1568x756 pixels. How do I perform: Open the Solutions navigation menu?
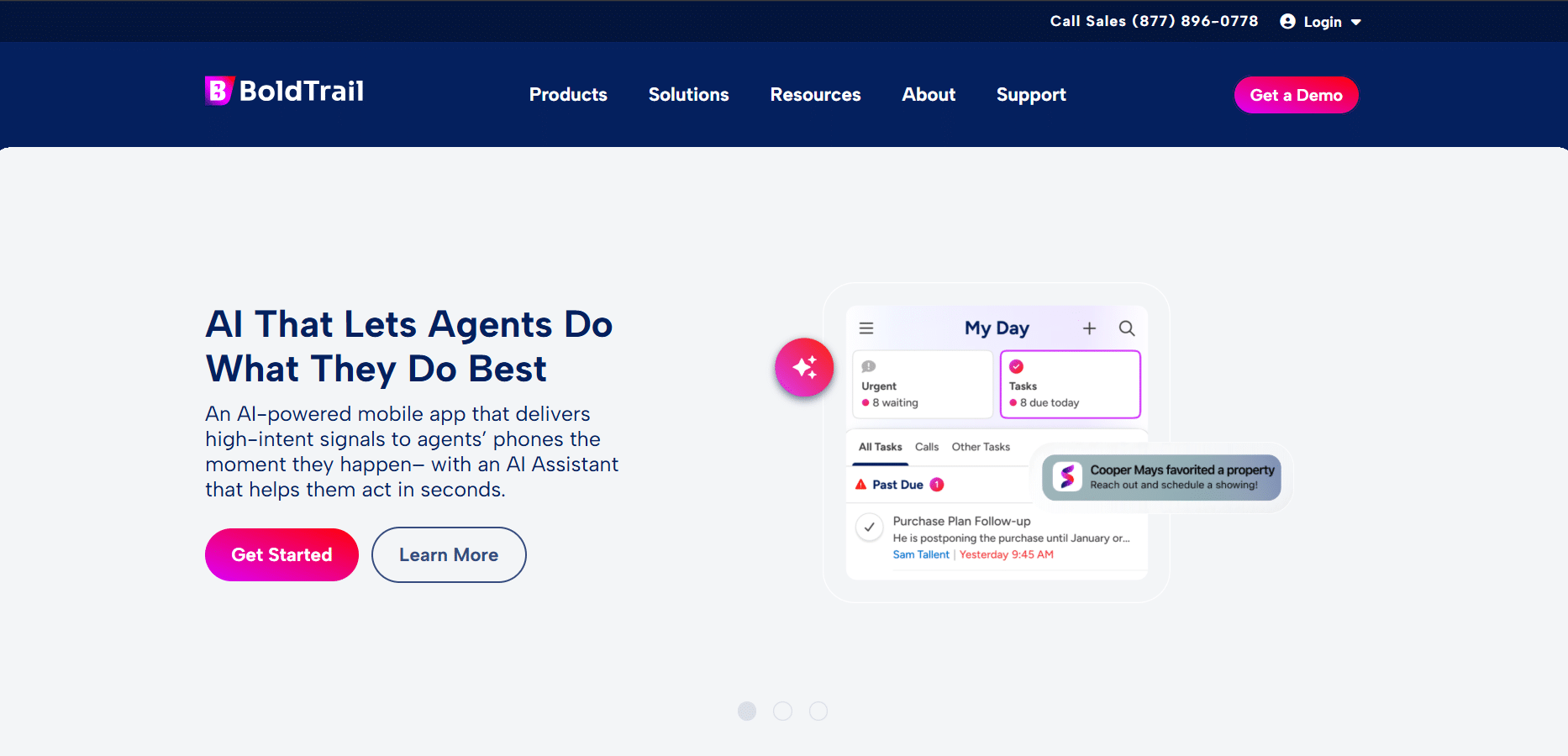(x=689, y=95)
